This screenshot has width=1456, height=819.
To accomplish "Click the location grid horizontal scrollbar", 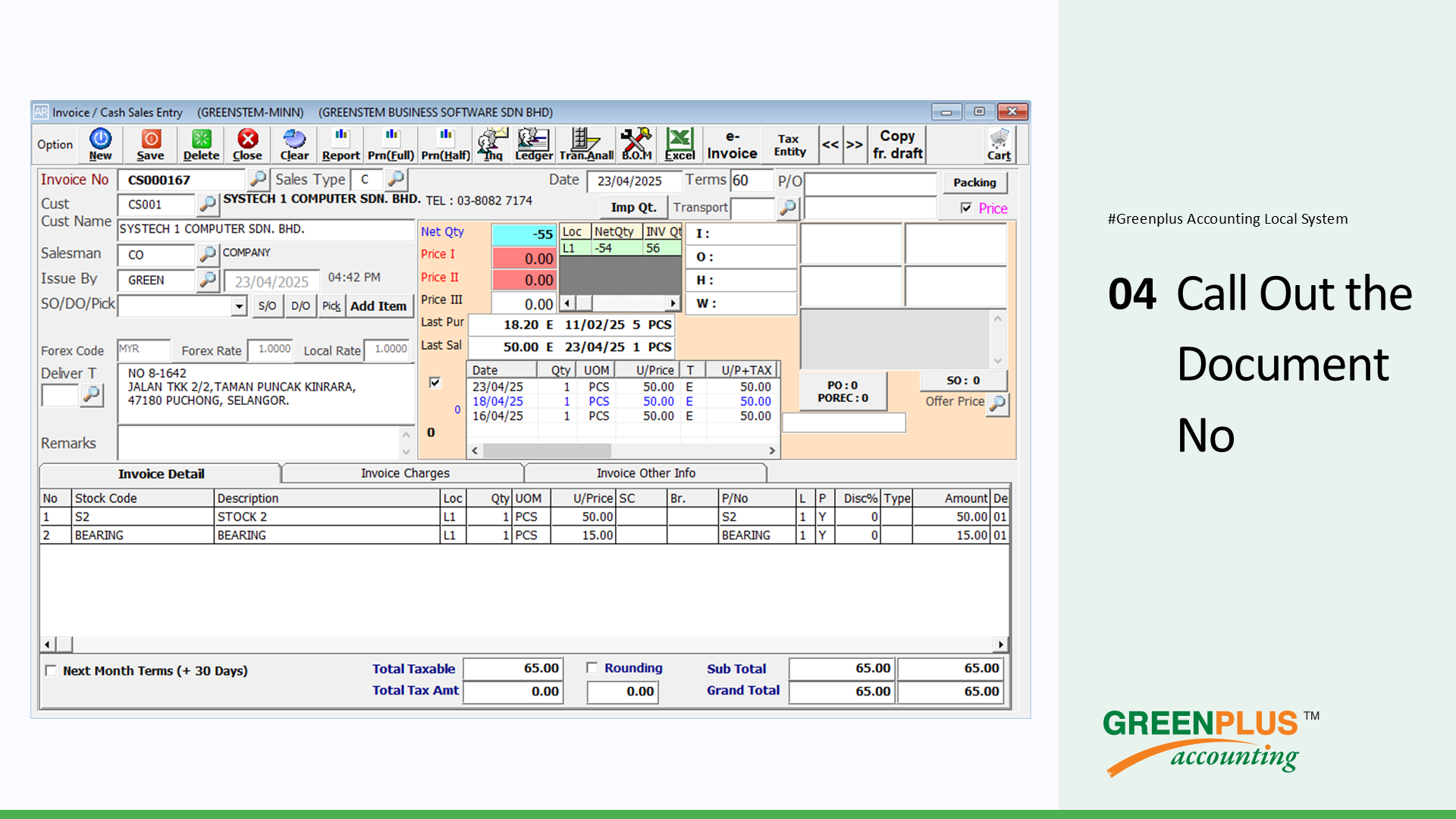I will click(620, 303).
